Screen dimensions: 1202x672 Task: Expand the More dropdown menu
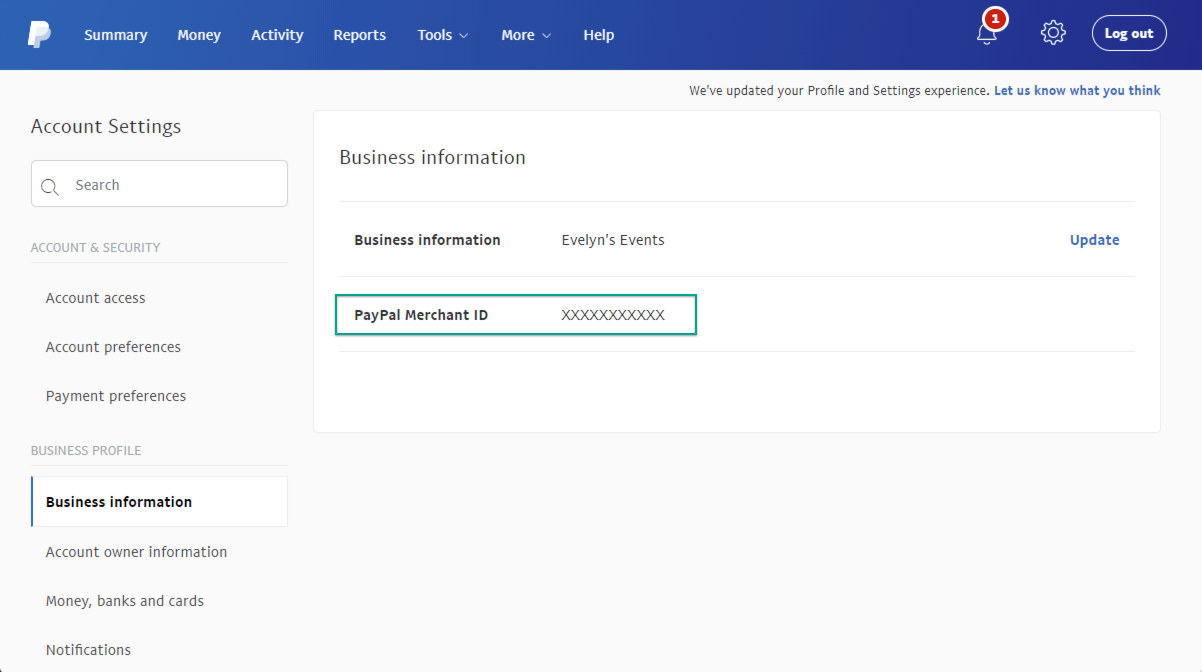coord(525,34)
